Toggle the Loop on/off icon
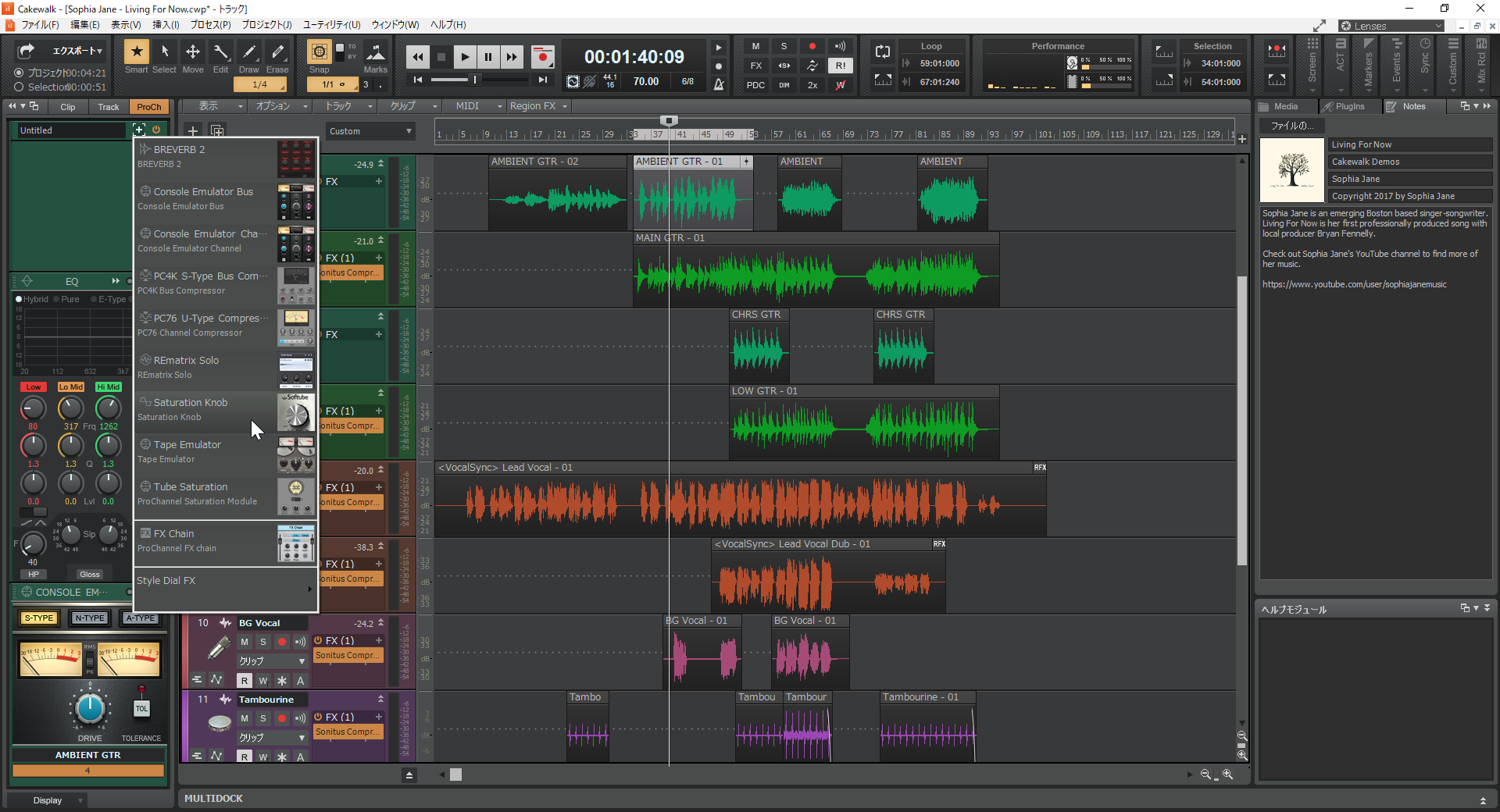Viewport: 1500px width, 812px height. point(883,52)
